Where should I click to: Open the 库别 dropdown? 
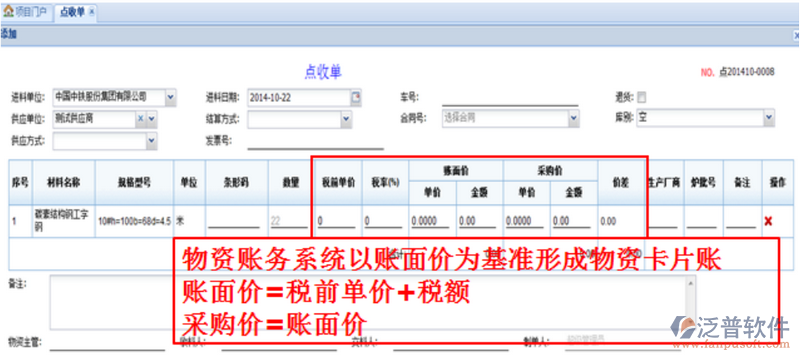coord(769,118)
